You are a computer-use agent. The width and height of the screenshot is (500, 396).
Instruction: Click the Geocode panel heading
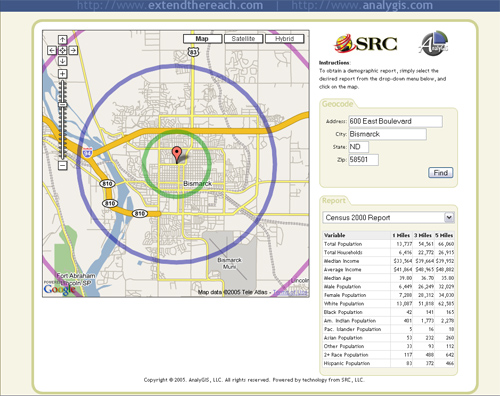coord(337,104)
